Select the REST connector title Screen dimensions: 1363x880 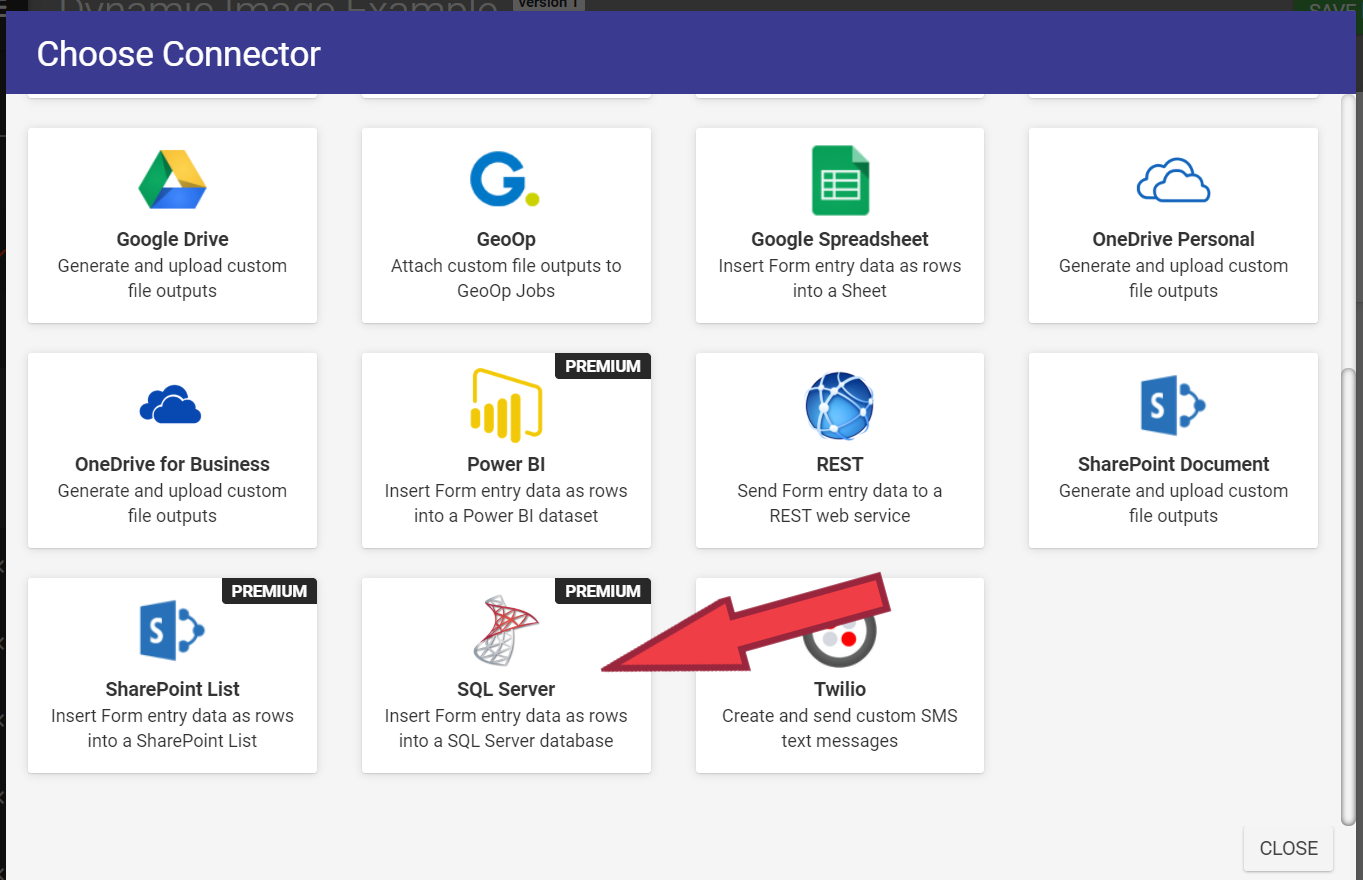pos(840,464)
